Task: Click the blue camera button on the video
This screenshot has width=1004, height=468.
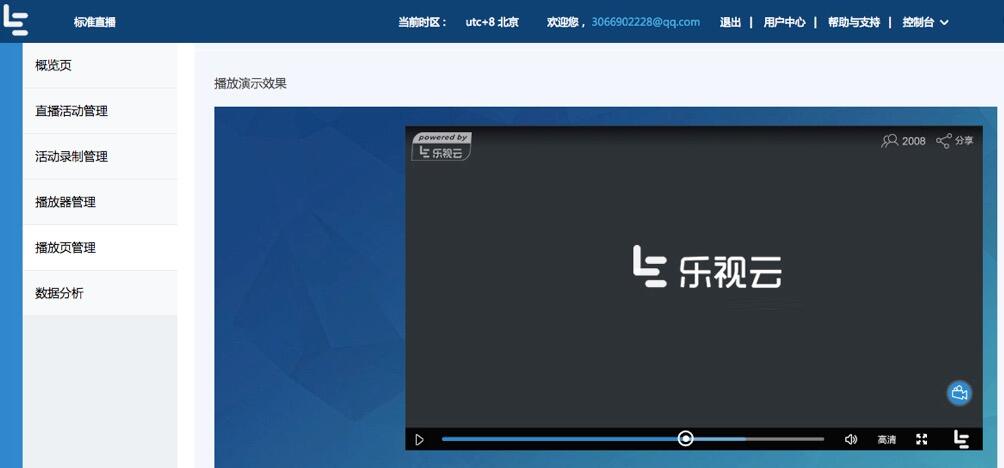Action: [959, 393]
